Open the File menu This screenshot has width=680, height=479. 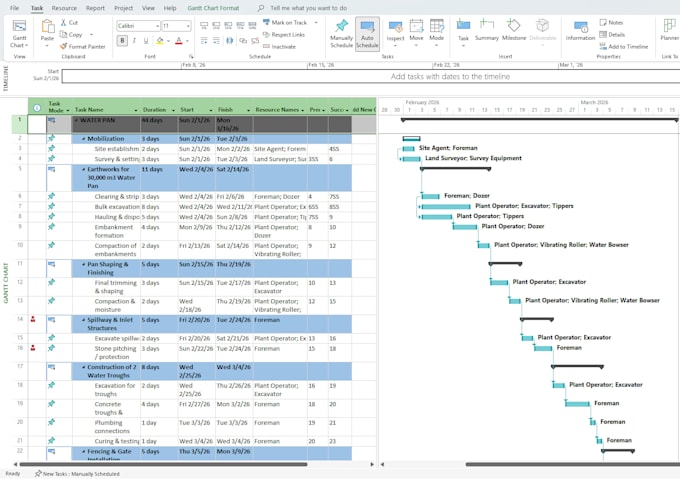click(x=14, y=8)
